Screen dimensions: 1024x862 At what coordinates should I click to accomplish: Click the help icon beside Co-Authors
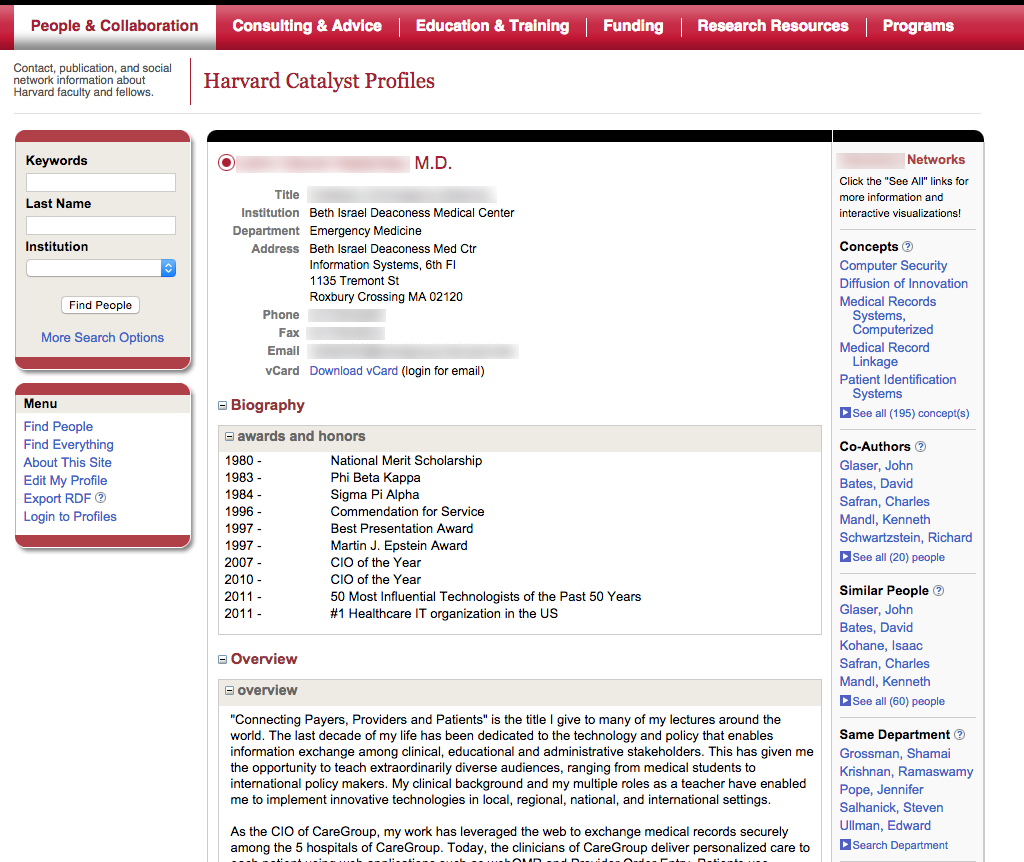(x=920, y=447)
